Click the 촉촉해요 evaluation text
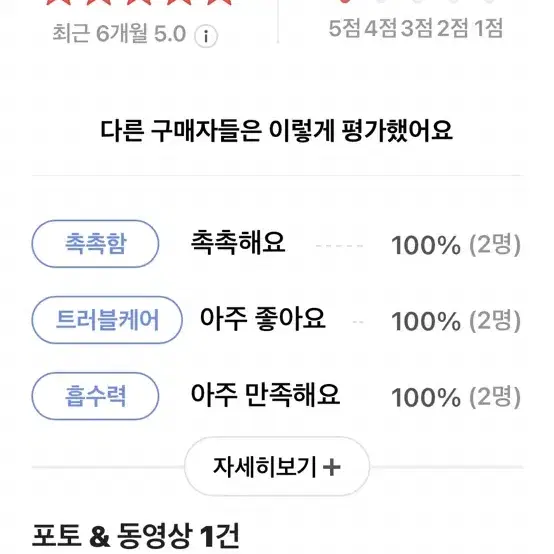The width and height of the screenshot is (554, 554). coord(238,243)
